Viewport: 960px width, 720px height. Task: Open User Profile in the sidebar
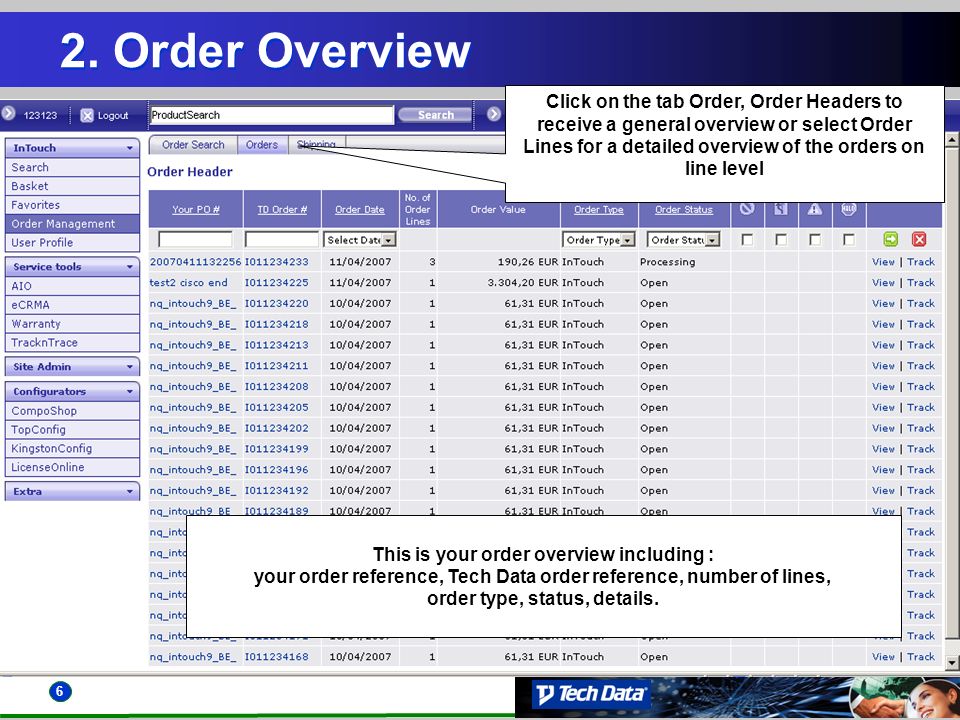pos(72,242)
